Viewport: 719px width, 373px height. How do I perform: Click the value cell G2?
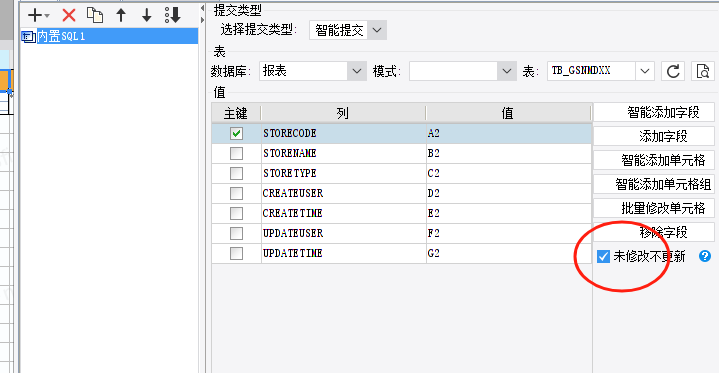click(509, 253)
